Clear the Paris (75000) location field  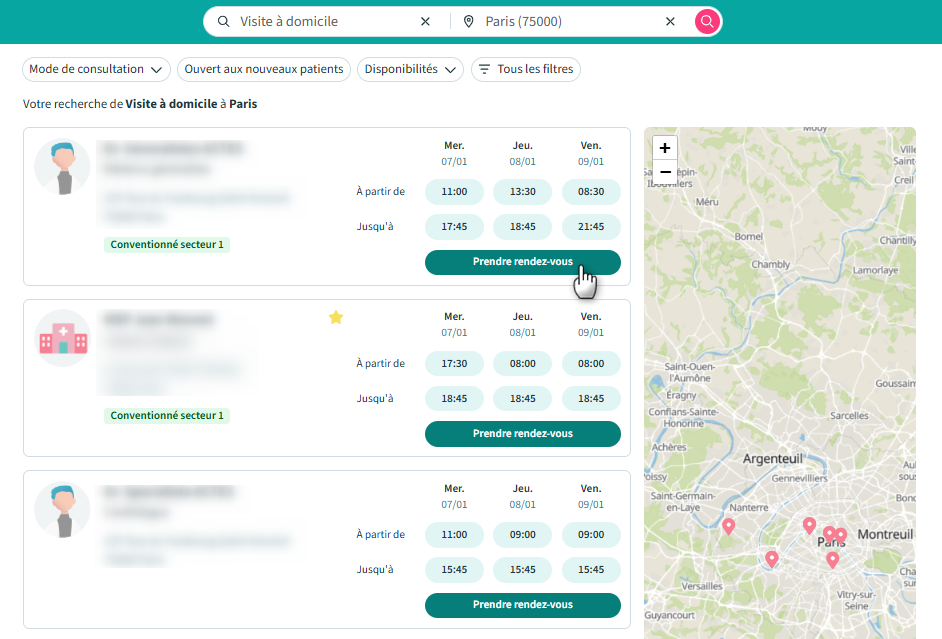670,21
